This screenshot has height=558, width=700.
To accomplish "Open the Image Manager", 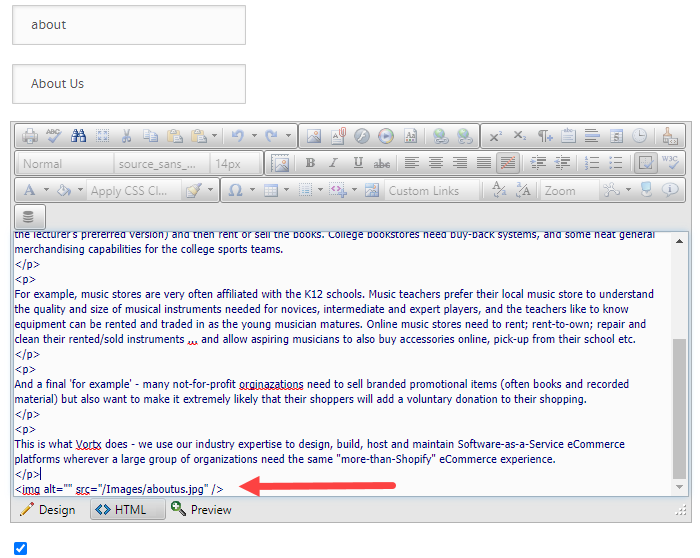I will [x=314, y=136].
